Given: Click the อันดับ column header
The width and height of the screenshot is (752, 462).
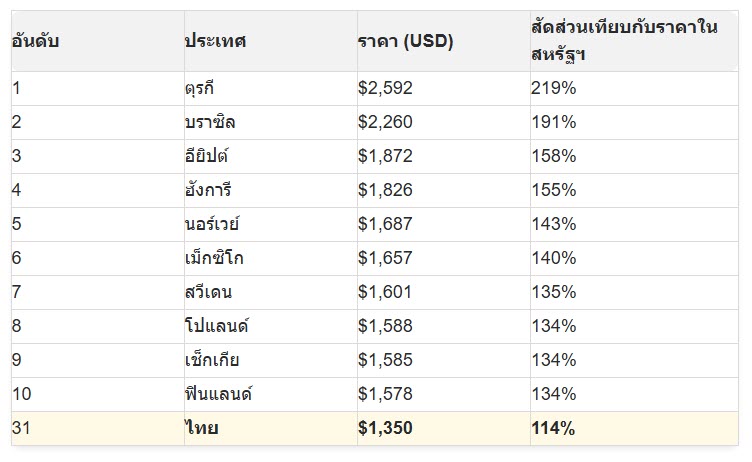Looking at the screenshot, I should pyautogui.click(x=98, y=41).
